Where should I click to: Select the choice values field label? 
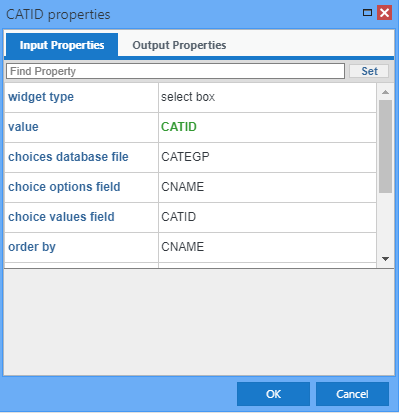pyautogui.click(x=61, y=217)
